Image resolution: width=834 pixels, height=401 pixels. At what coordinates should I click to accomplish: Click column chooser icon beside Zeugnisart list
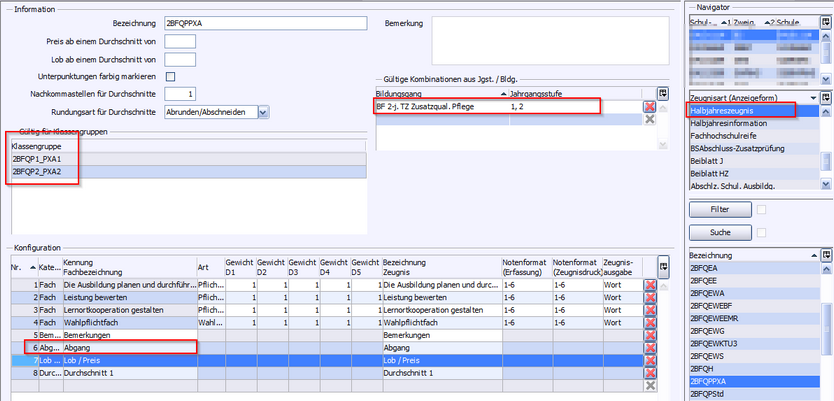pyautogui.click(x=825, y=97)
